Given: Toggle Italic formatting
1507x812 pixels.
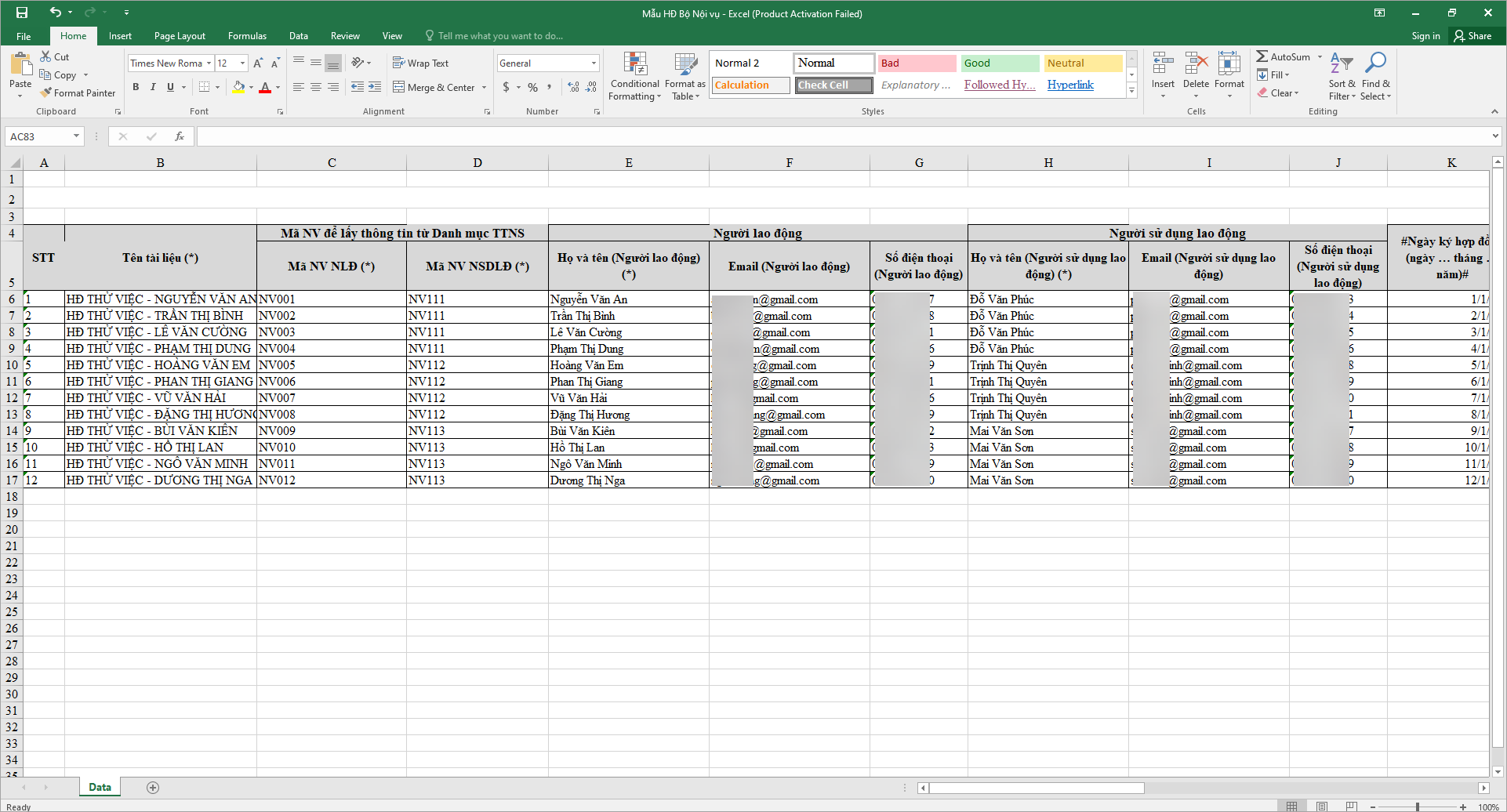Looking at the screenshot, I should [153, 87].
